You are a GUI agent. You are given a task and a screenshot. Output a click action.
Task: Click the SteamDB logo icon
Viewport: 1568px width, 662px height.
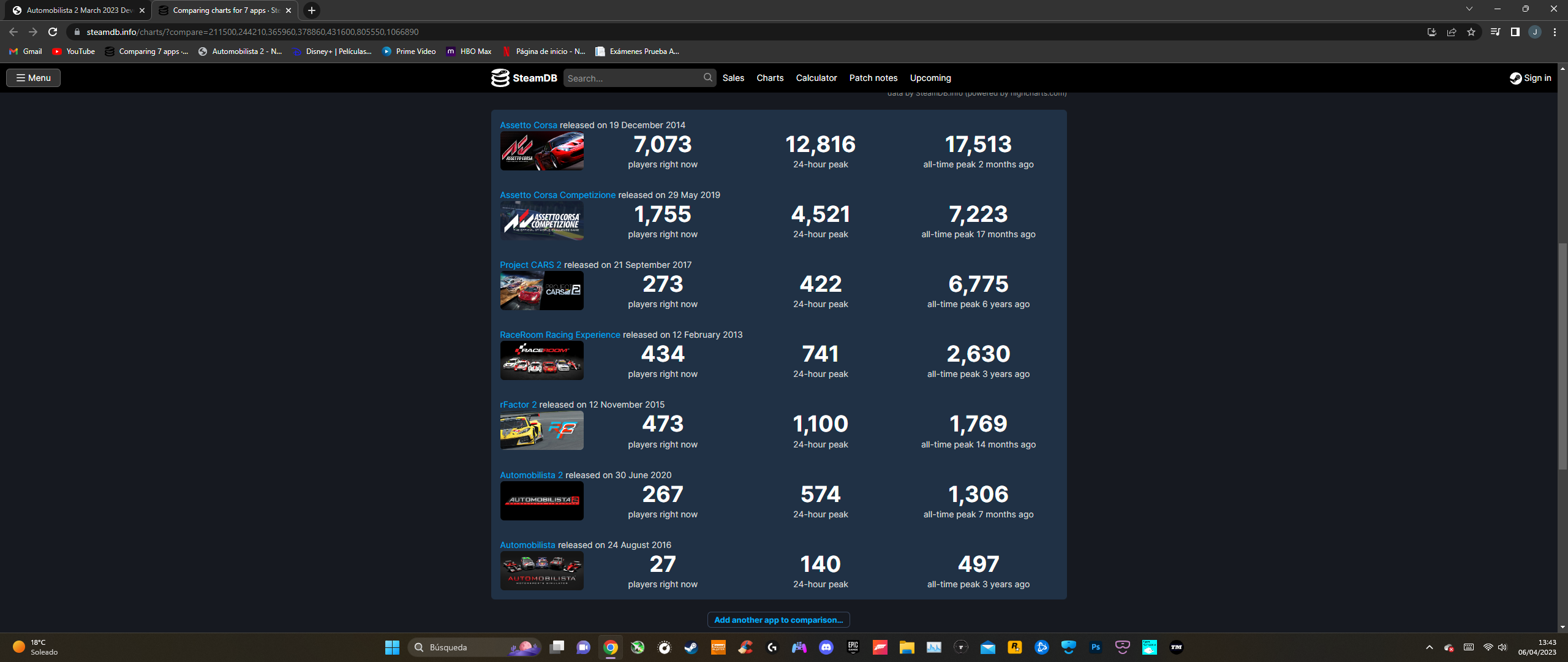(500, 78)
